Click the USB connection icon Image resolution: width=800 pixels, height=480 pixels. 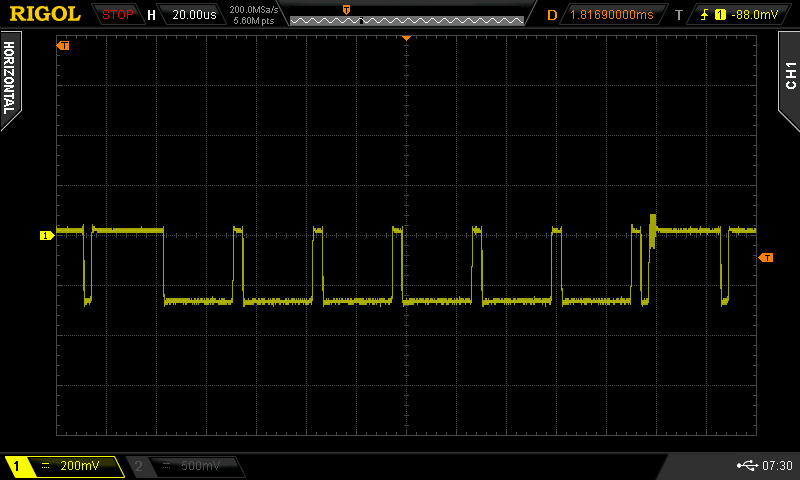pos(747,465)
